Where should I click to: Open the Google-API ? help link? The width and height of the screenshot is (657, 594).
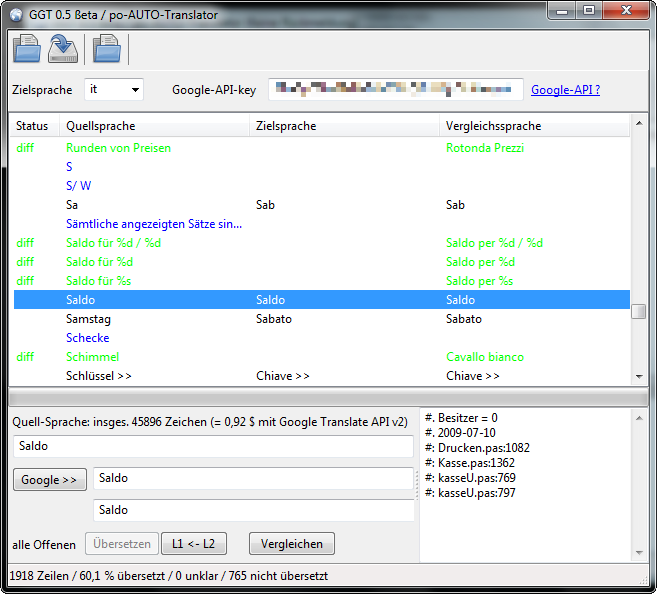[x=565, y=90]
